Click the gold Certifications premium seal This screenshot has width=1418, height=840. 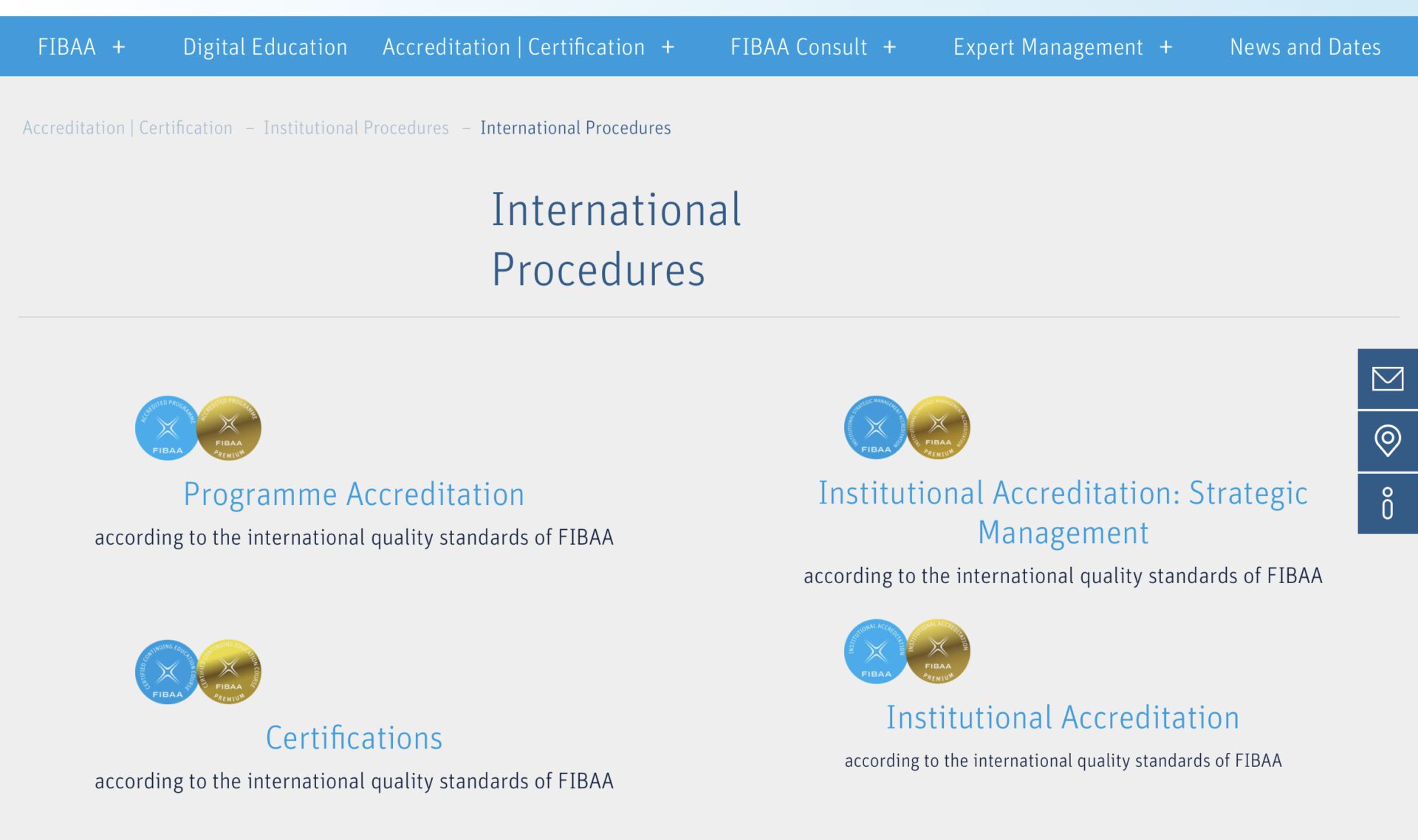click(229, 672)
